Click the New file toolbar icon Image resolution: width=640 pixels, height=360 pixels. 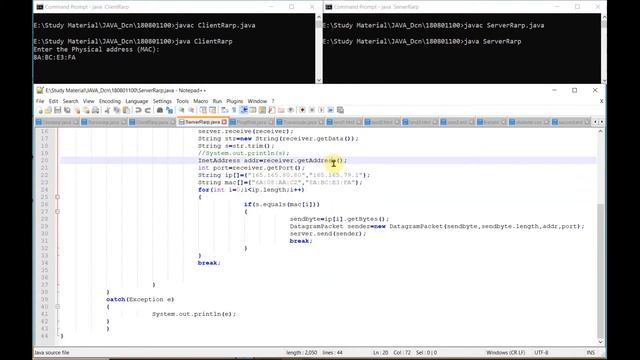[x=41, y=110]
